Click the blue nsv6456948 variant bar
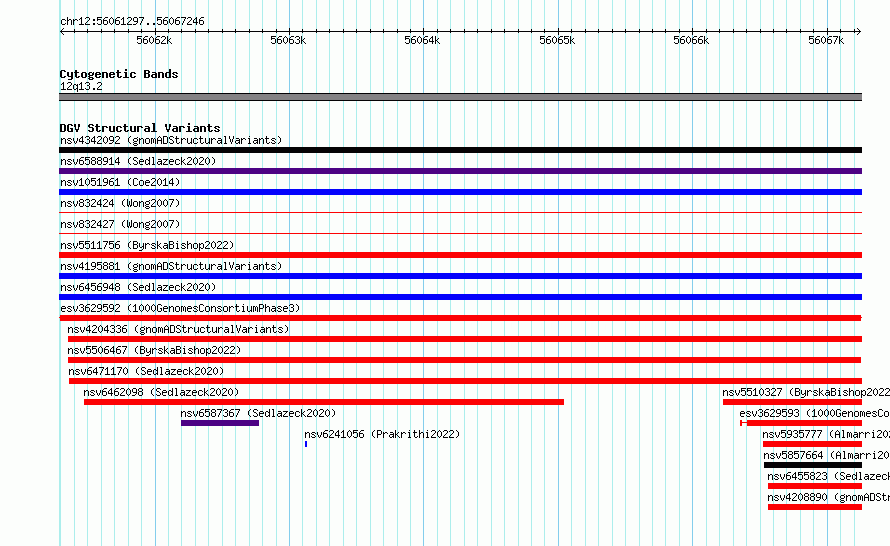Screen dimensions: 890x546 click(x=460, y=297)
